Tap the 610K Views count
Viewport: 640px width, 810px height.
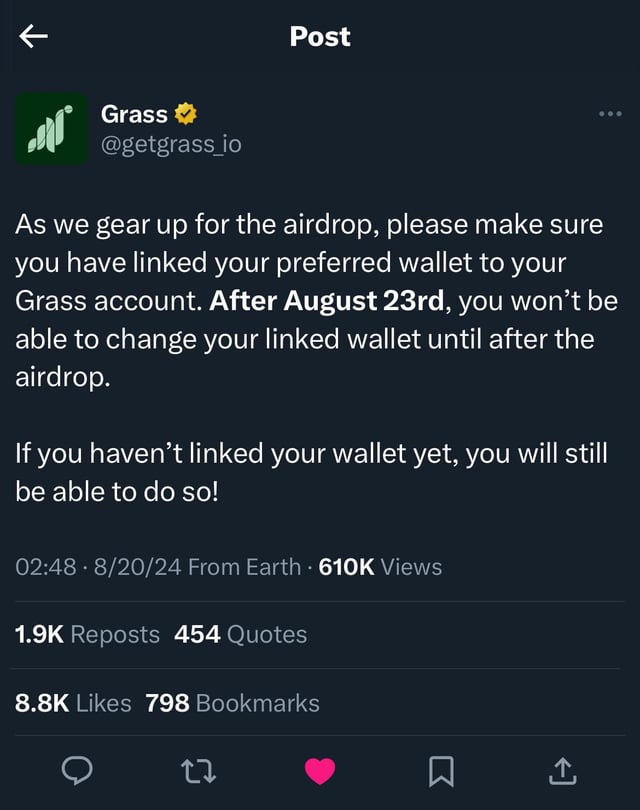click(x=380, y=567)
